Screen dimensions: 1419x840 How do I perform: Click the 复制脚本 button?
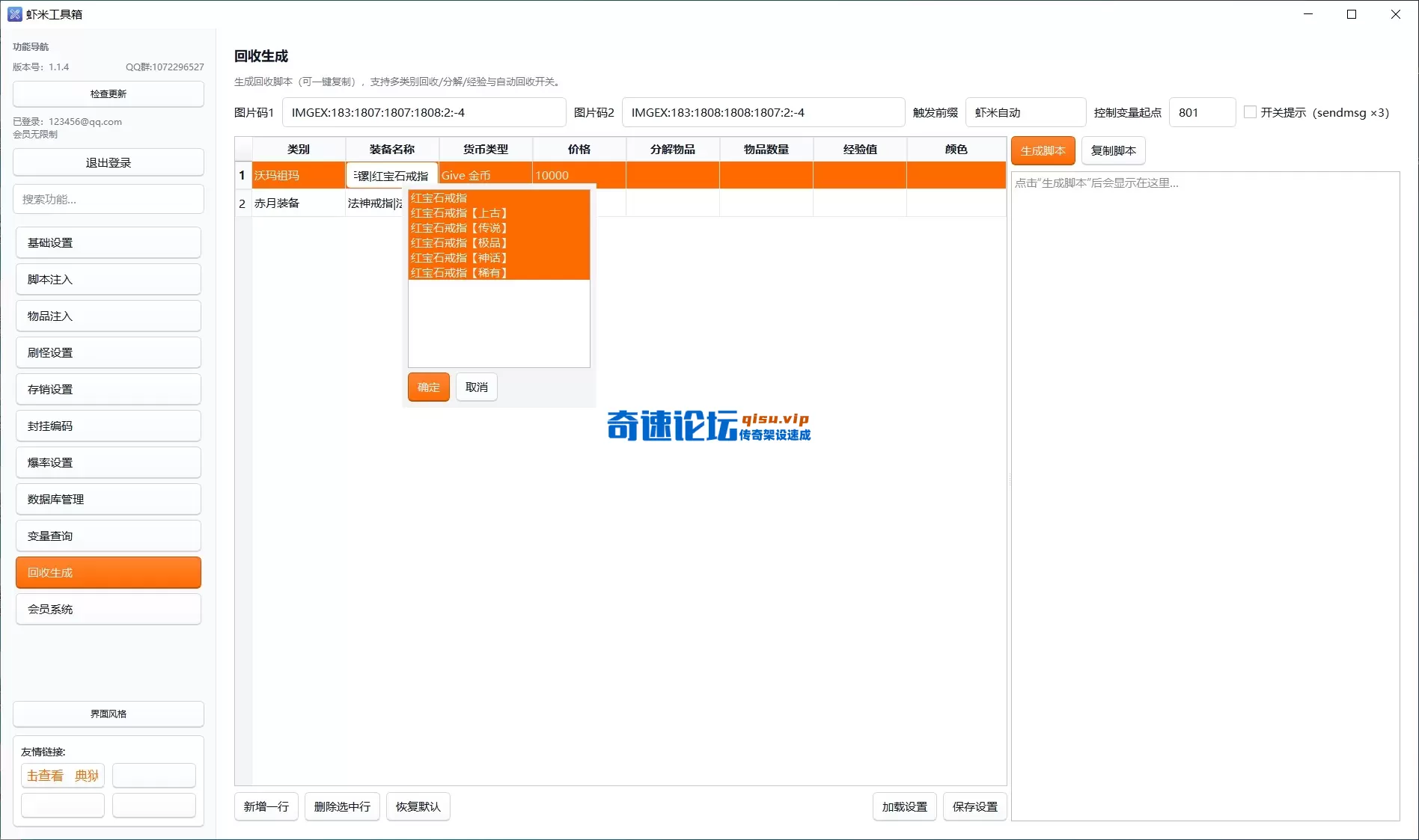point(1113,150)
